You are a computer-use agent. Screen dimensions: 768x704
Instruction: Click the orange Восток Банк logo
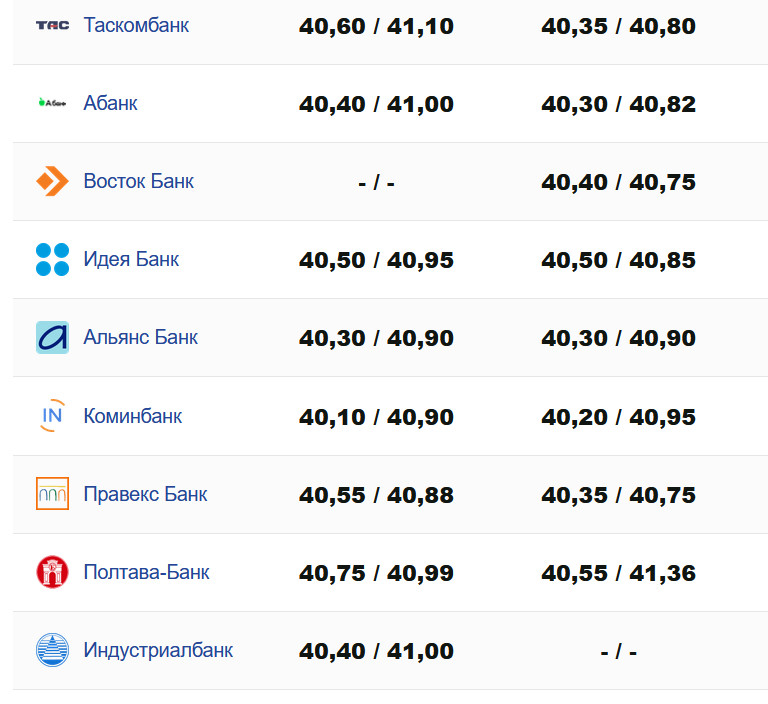coord(52,181)
